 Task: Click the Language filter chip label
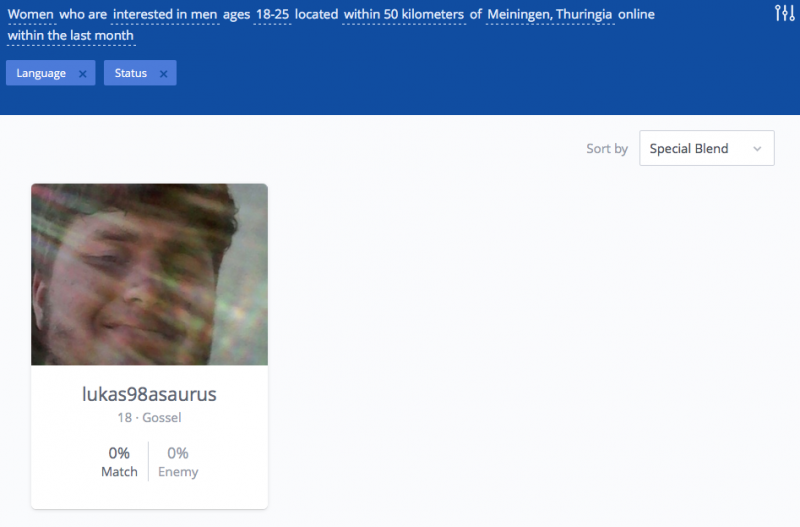[41, 74]
